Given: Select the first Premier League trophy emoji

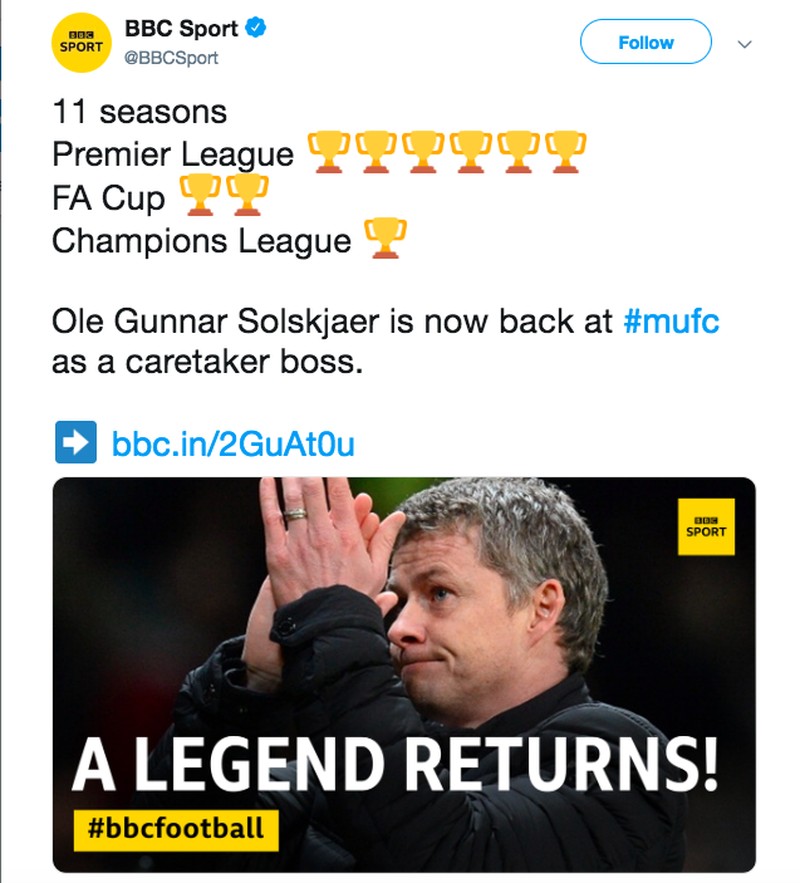Looking at the screenshot, I should point(328,152).
